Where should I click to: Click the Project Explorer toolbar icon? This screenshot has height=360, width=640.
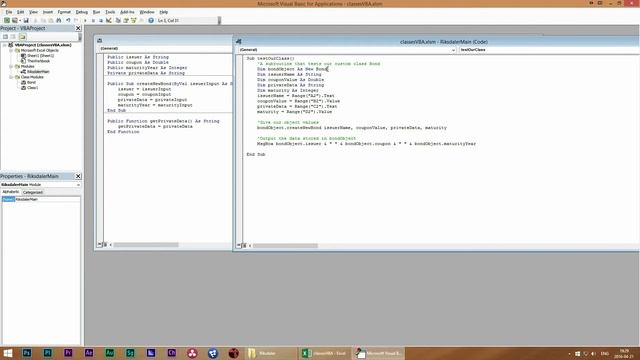[118, 20]
